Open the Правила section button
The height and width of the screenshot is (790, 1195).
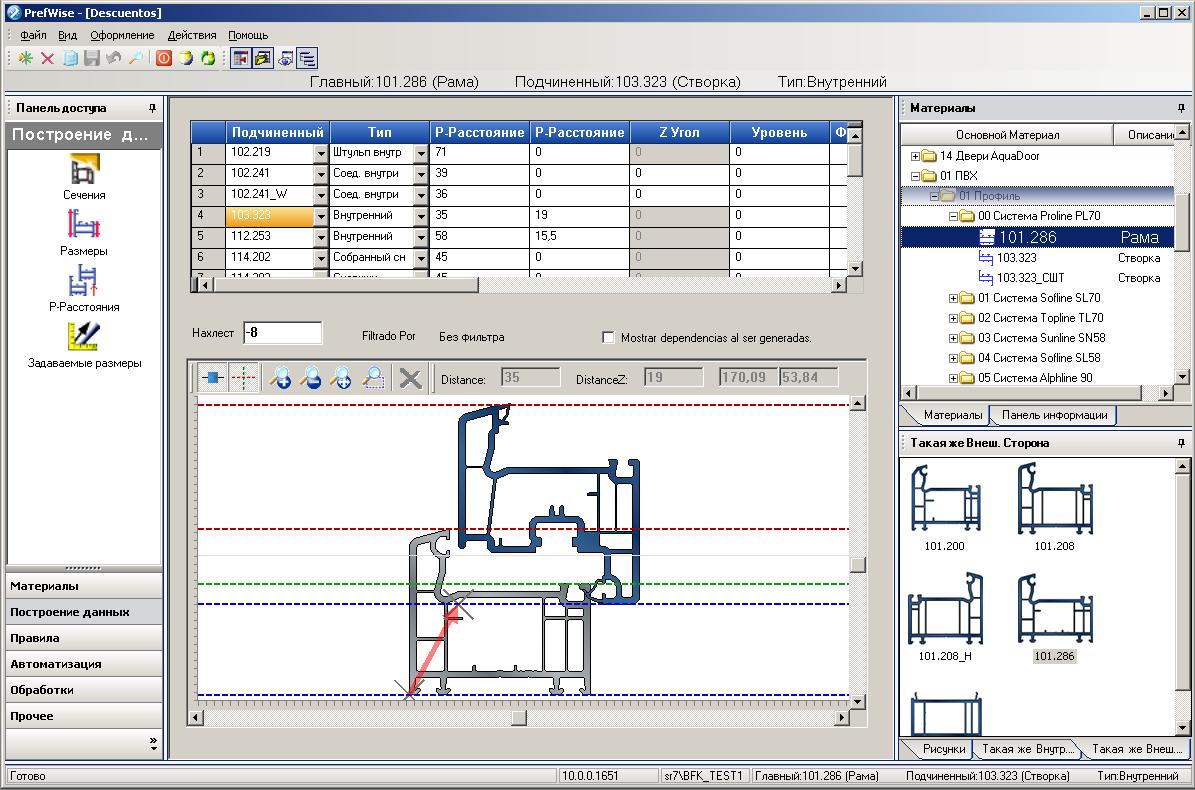[x=84, y=638]
